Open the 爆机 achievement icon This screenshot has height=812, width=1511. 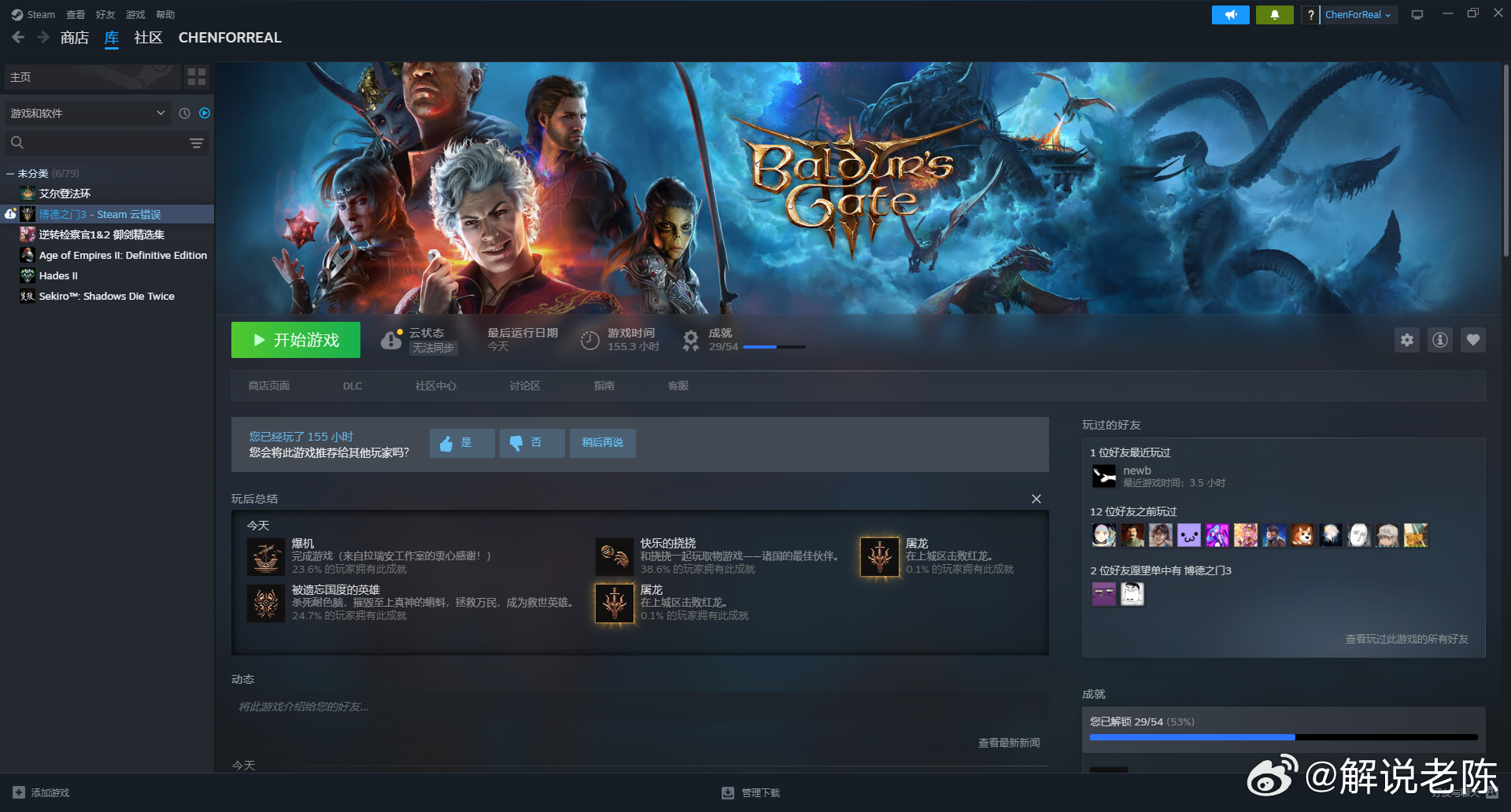point(266,557)
